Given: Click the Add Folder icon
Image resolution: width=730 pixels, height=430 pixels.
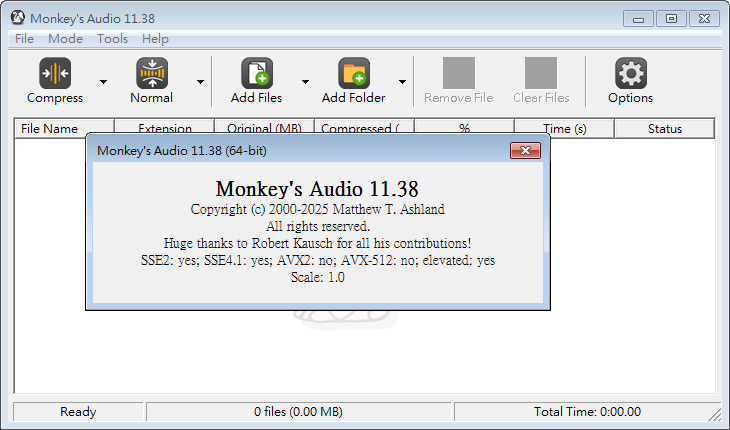Looking at the screenshot, I should (x=354, y=73).
